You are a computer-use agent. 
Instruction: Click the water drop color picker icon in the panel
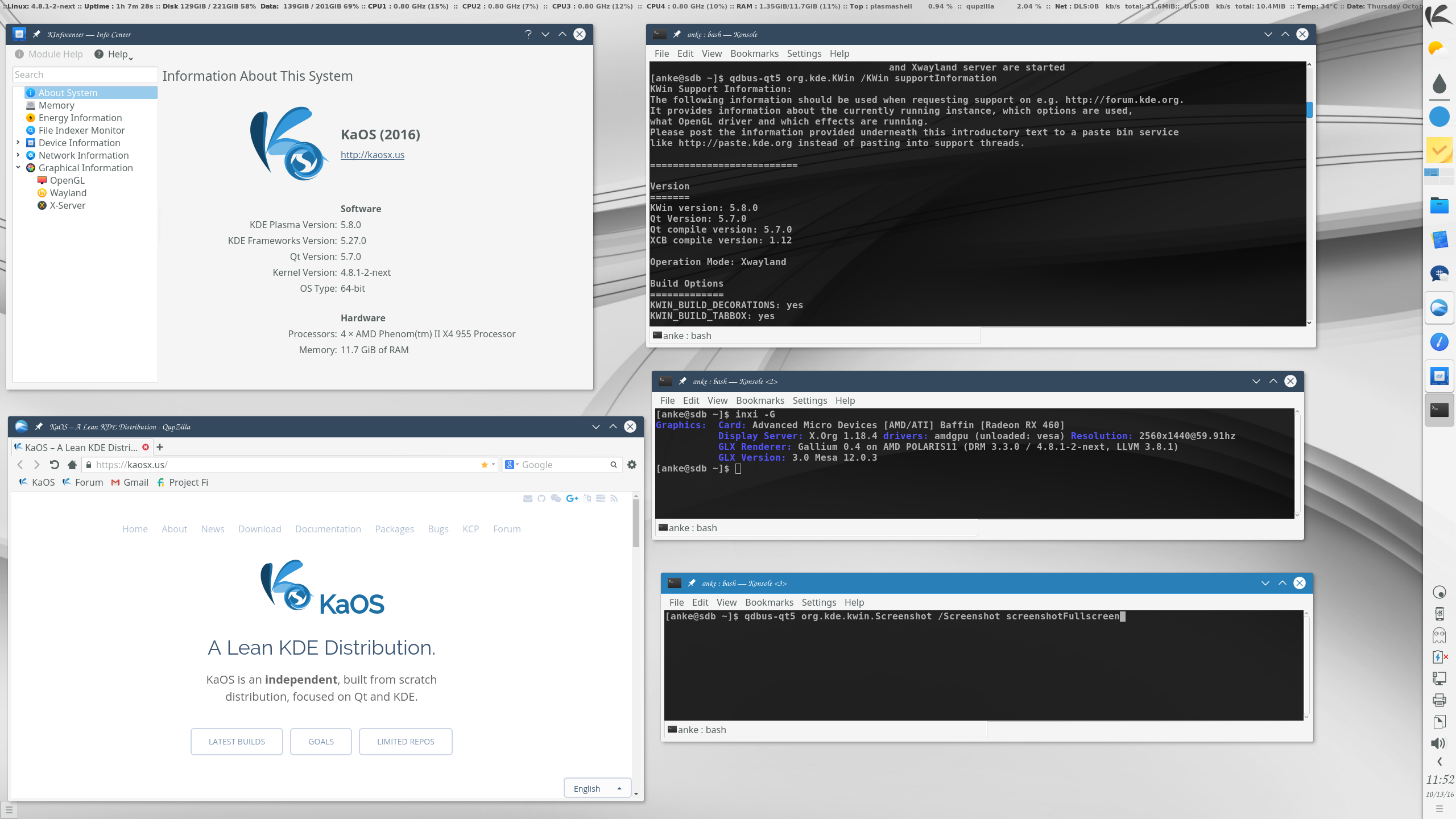(1439, 83)
